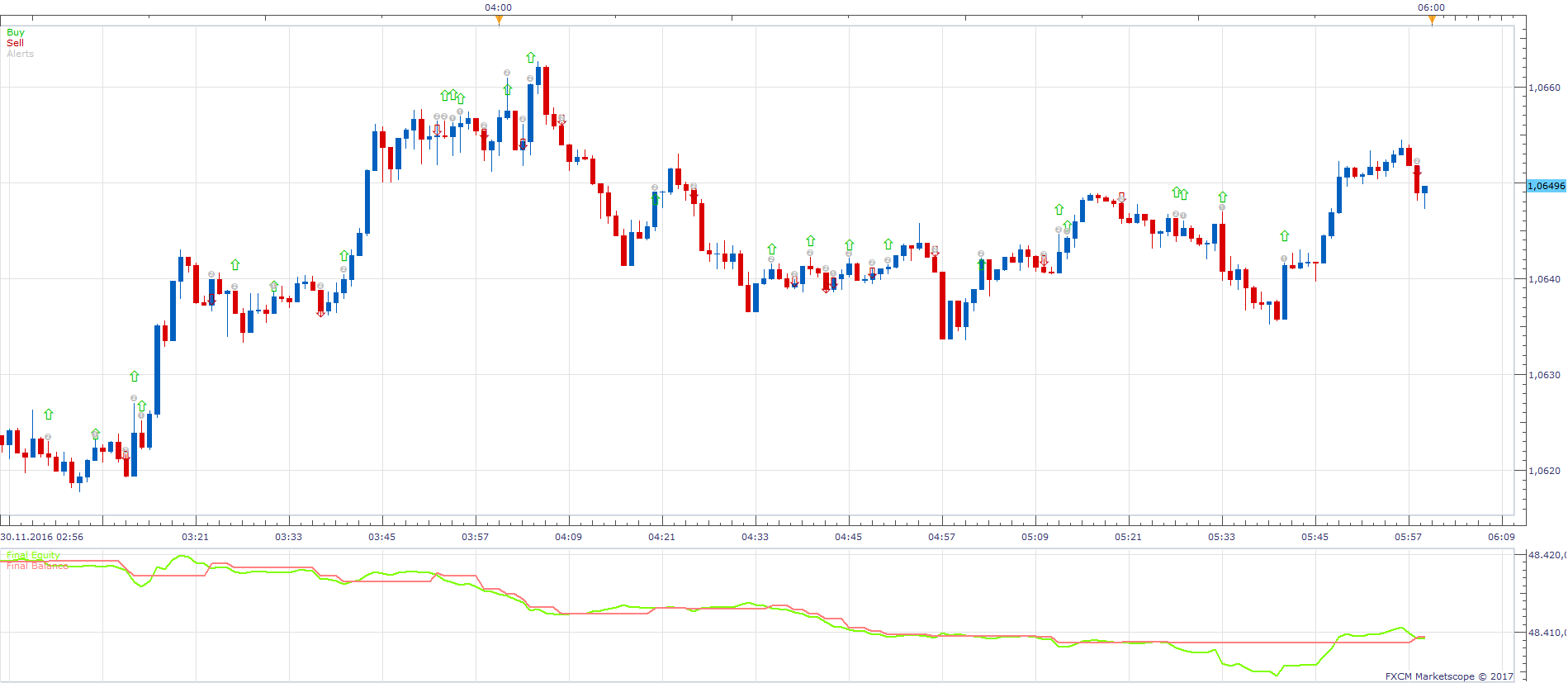Click the 1,0640 price axis label

click(x=1545, y=279)
